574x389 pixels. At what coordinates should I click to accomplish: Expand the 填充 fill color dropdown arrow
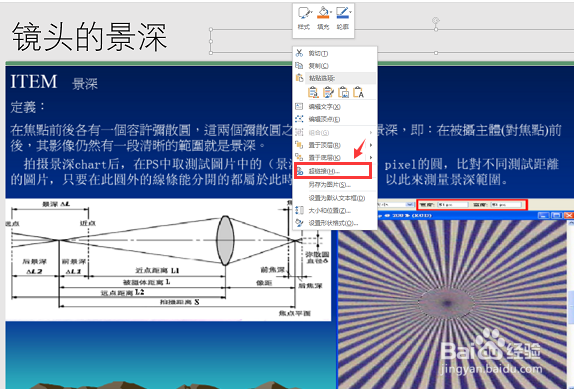[331, 12]
